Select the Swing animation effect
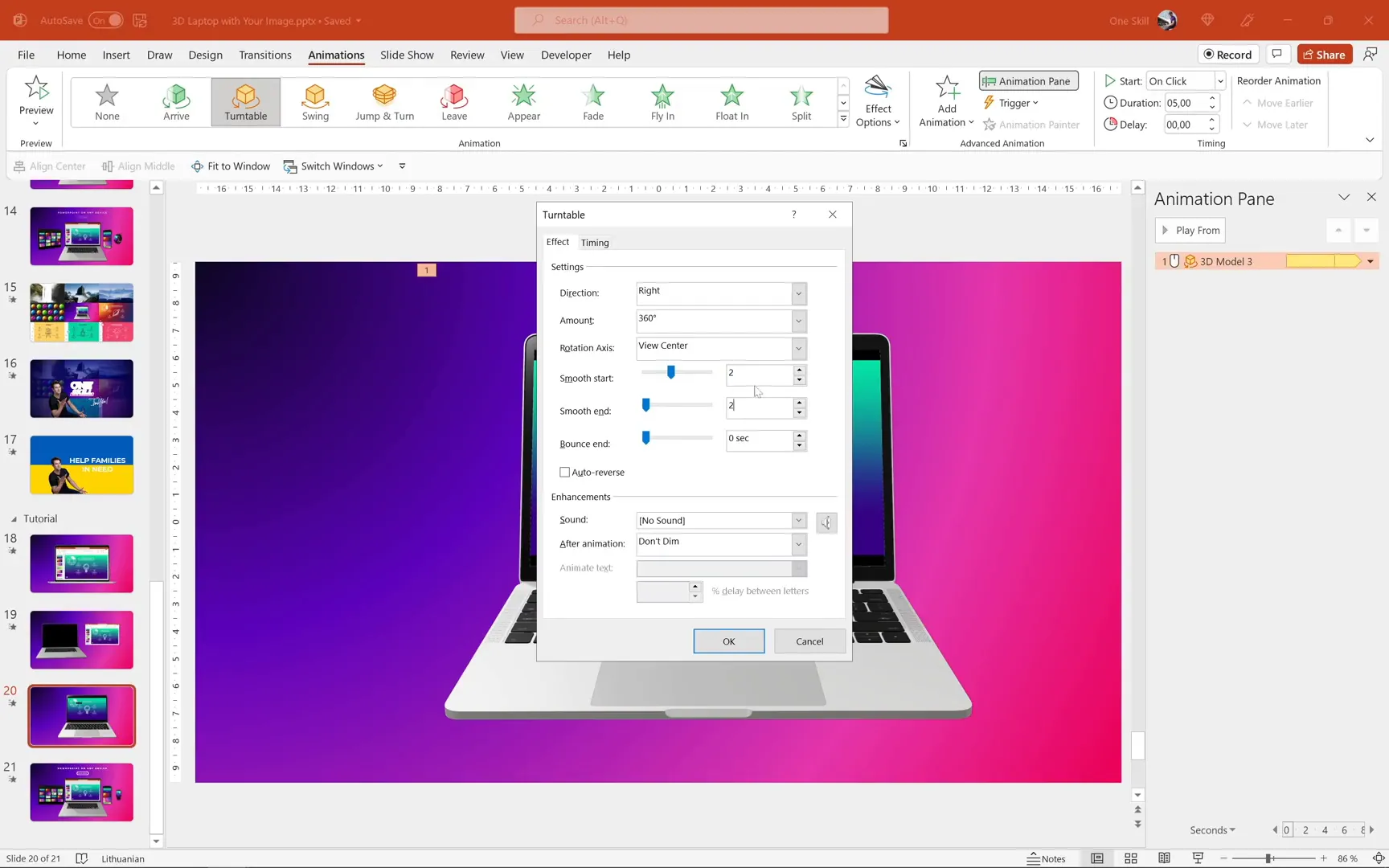The image size is (1389, 868). pyautogui.click(x=315, y=102)
